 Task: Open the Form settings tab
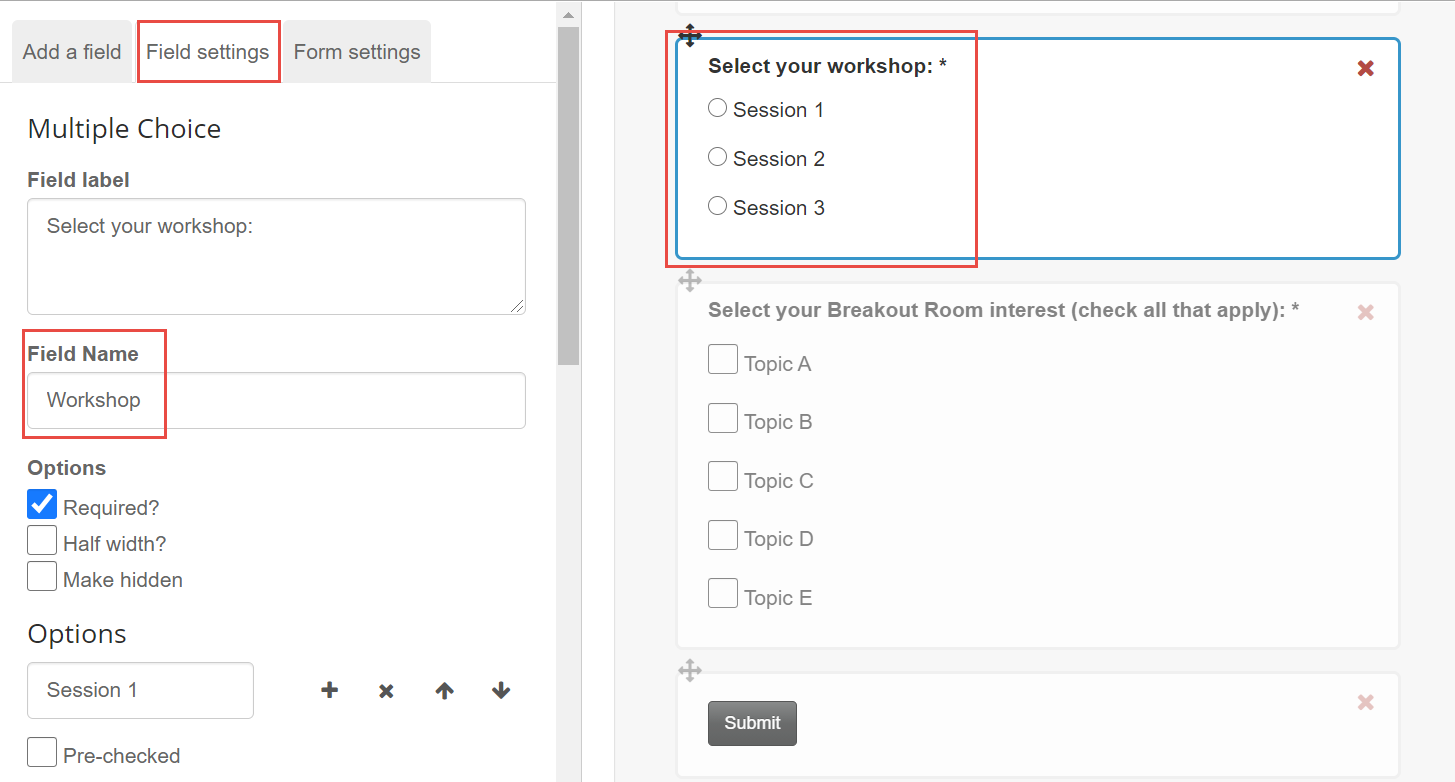point(357,52)
